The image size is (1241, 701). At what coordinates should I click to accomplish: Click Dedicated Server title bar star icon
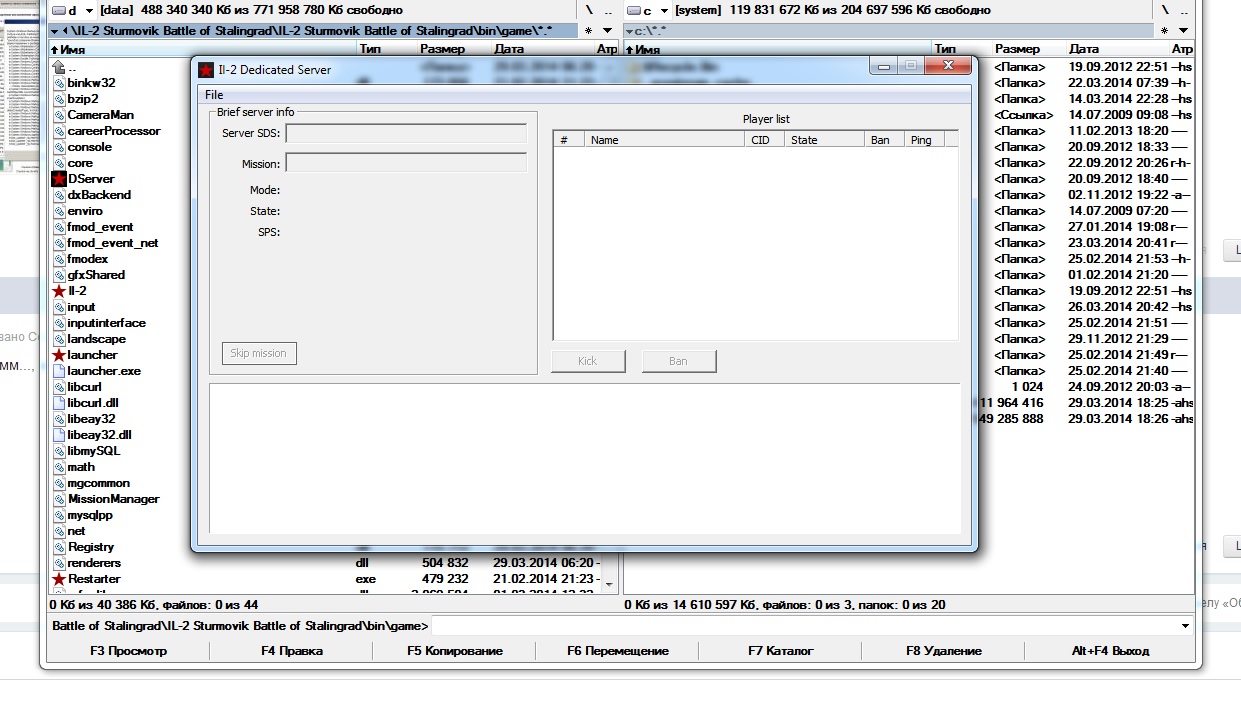pyautogui.click(x=206, y=70)
